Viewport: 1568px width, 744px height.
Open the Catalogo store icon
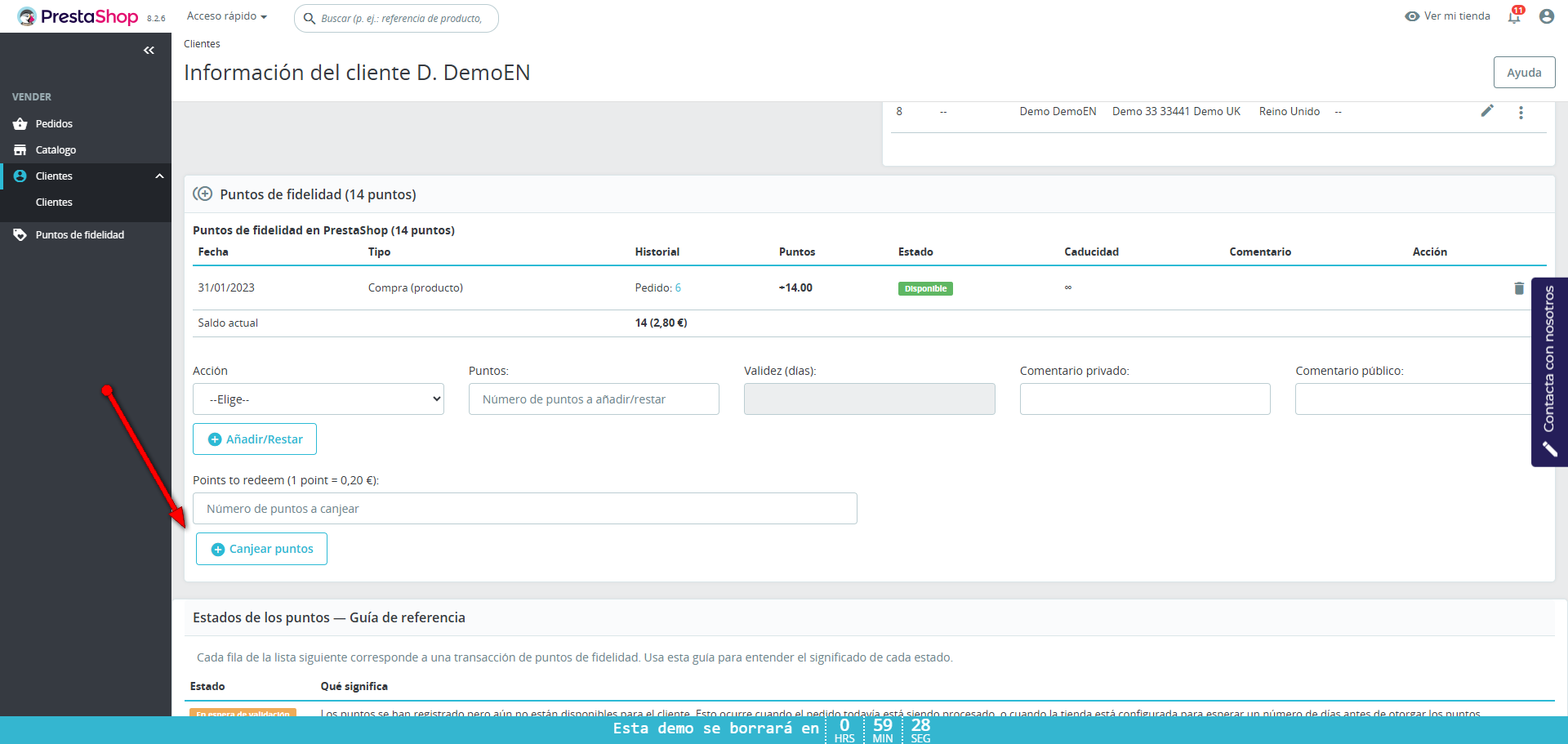tap(20, 150)
